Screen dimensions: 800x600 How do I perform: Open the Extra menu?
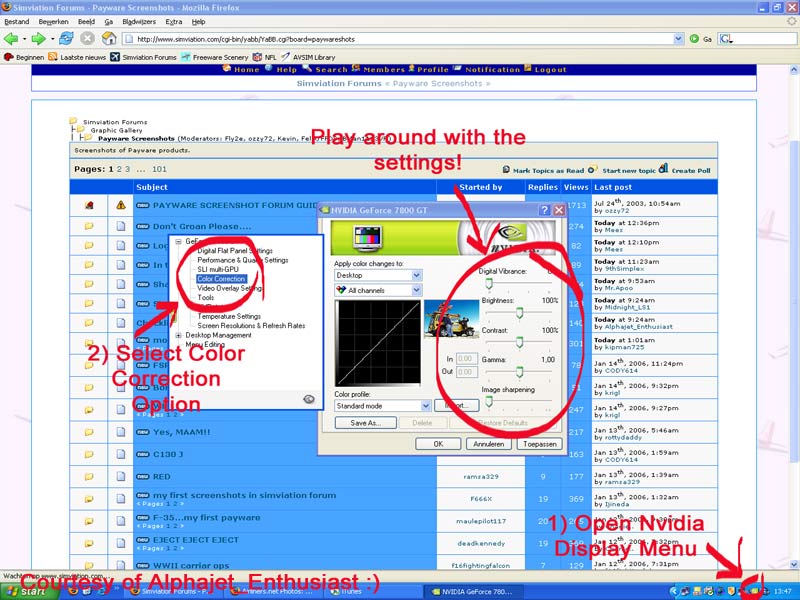pos(173,21)
